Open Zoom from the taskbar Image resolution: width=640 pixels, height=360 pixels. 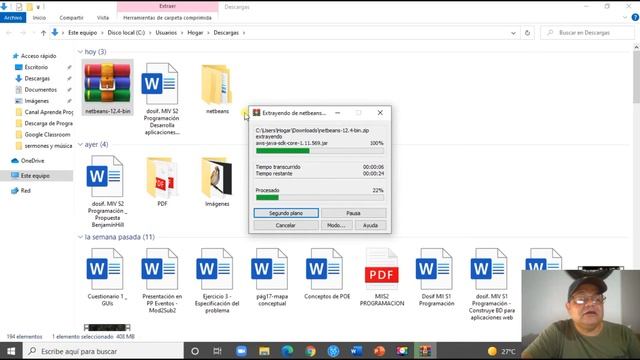(241, 351)
